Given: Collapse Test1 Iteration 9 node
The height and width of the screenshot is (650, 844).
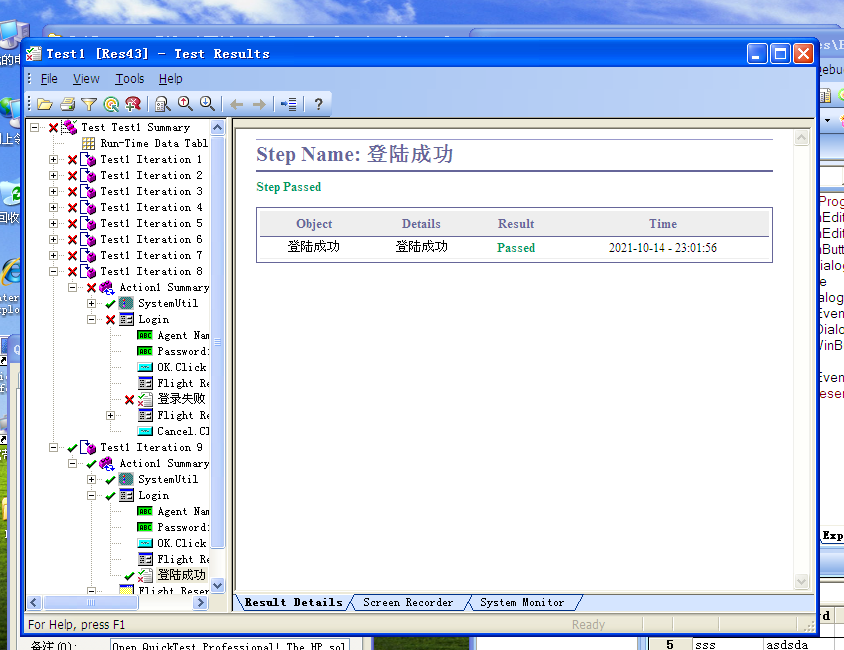Looking at the screenshot, I should 53,448.
